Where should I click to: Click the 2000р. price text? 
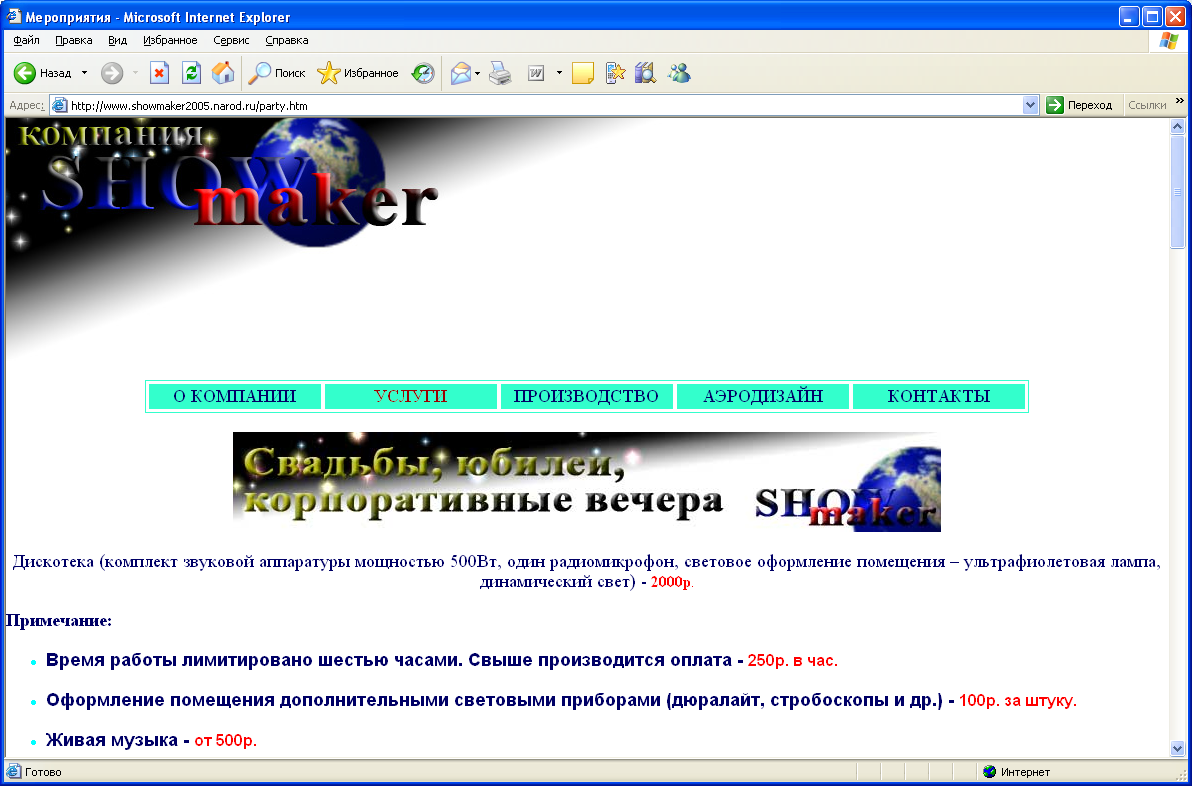coord(672,582)
